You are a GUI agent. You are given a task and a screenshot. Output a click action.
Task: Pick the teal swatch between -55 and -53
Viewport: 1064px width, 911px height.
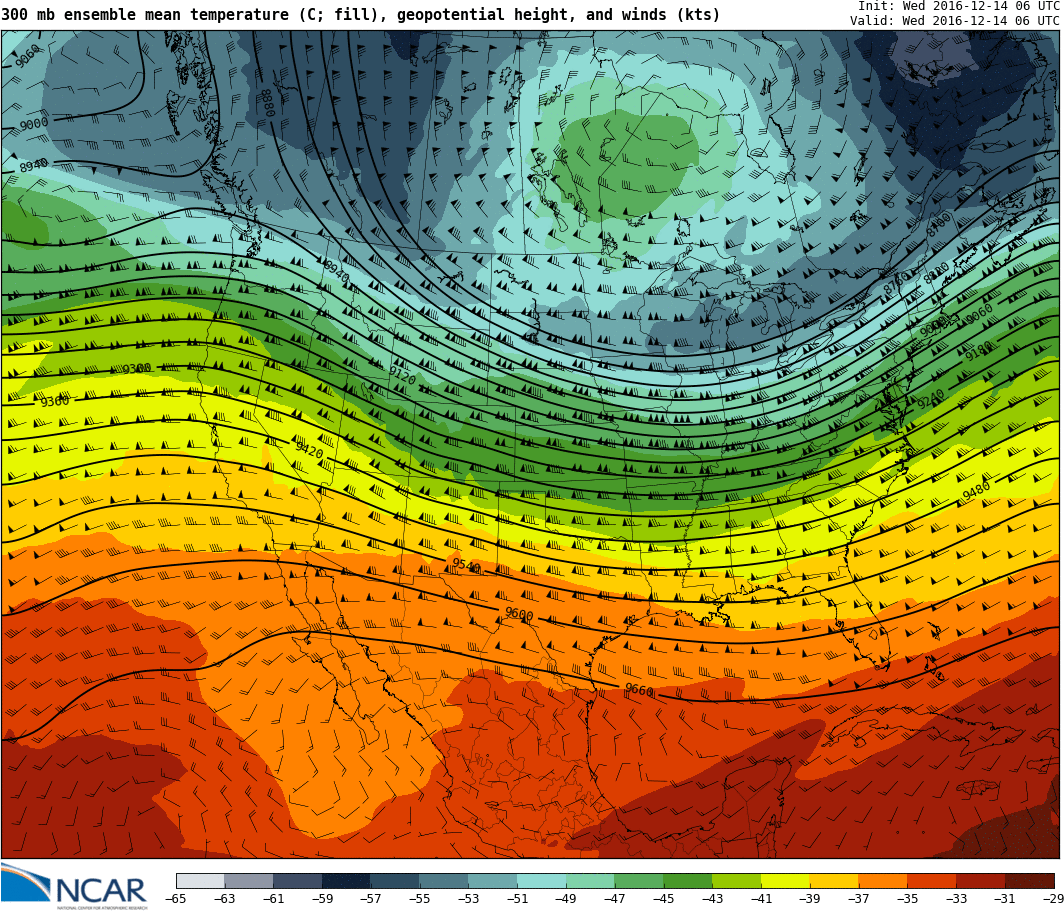pyautogui.click(x=444, y=880)
